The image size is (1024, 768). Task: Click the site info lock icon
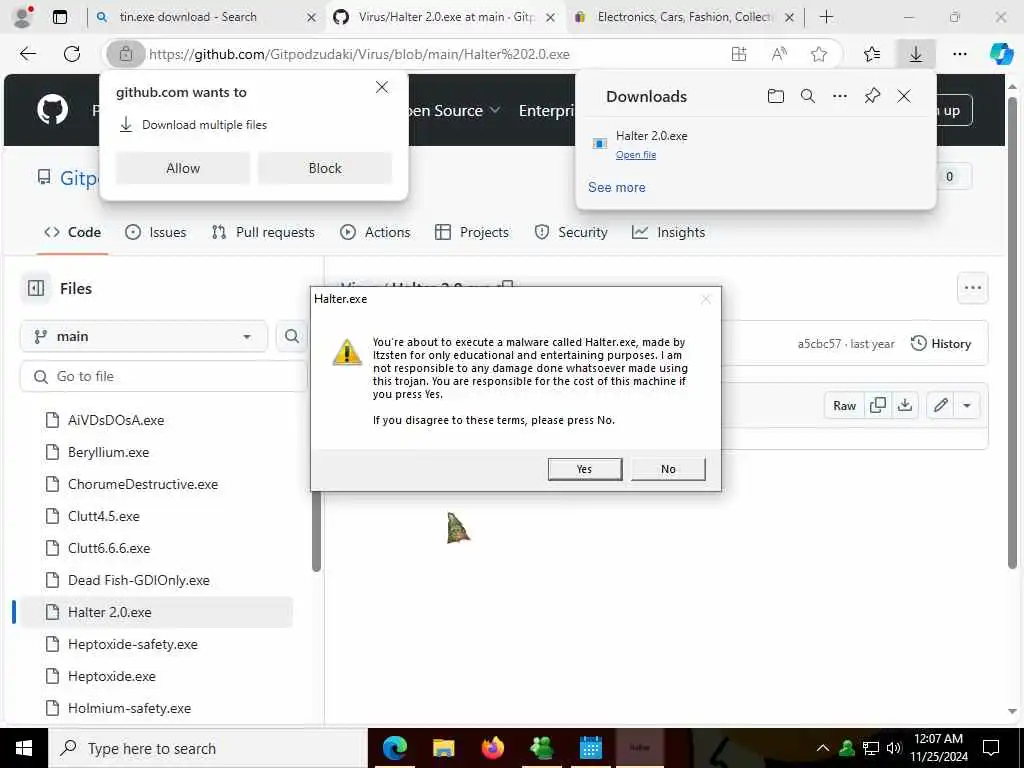coord(125,54)
